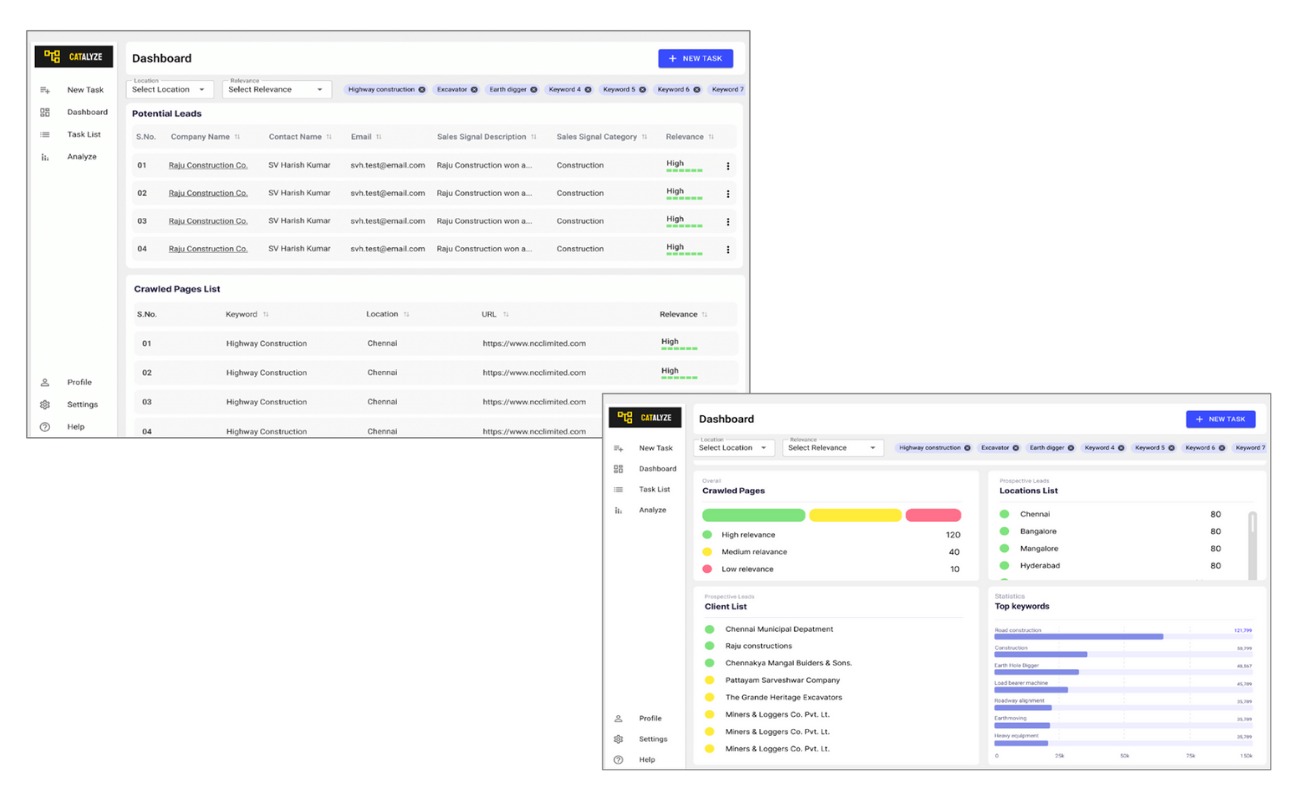Select Analyze in the Client List window sidebar
The image size is (1300, 800).
click(652, 510)
